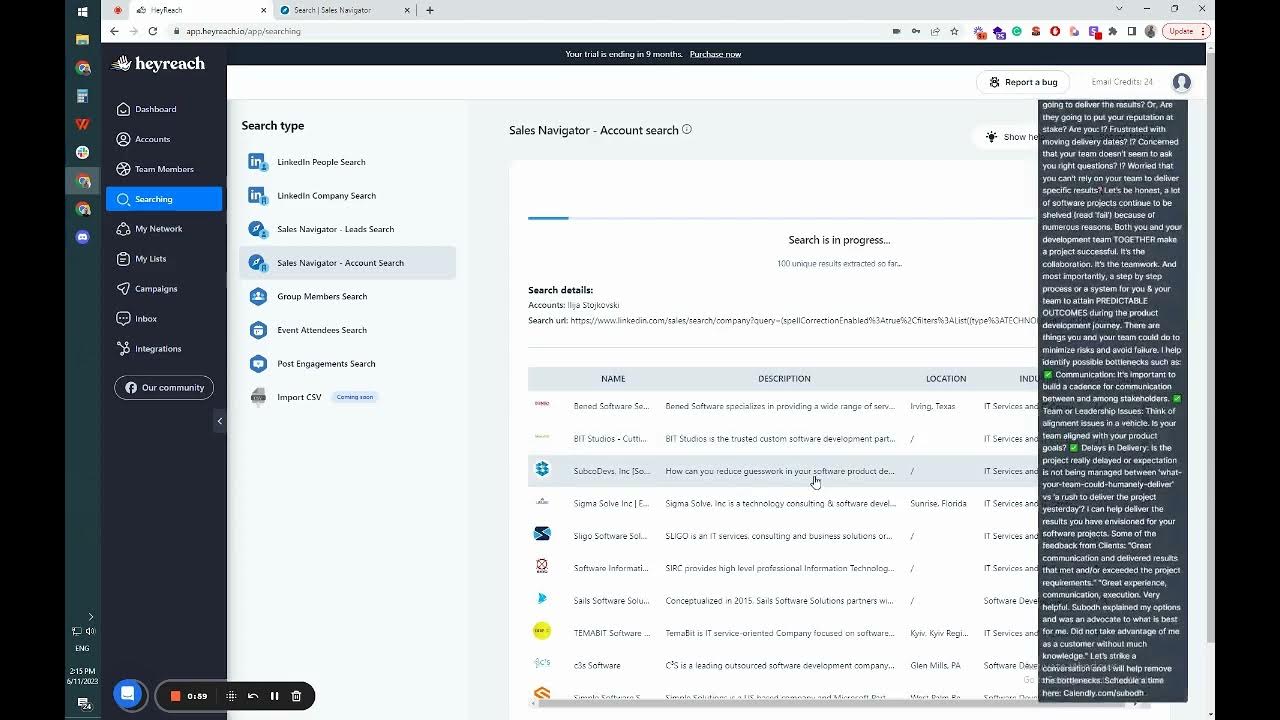Click the Show help lightbulb button
This screenshot has width=1280, height=720.
[x=1010, y=137]
